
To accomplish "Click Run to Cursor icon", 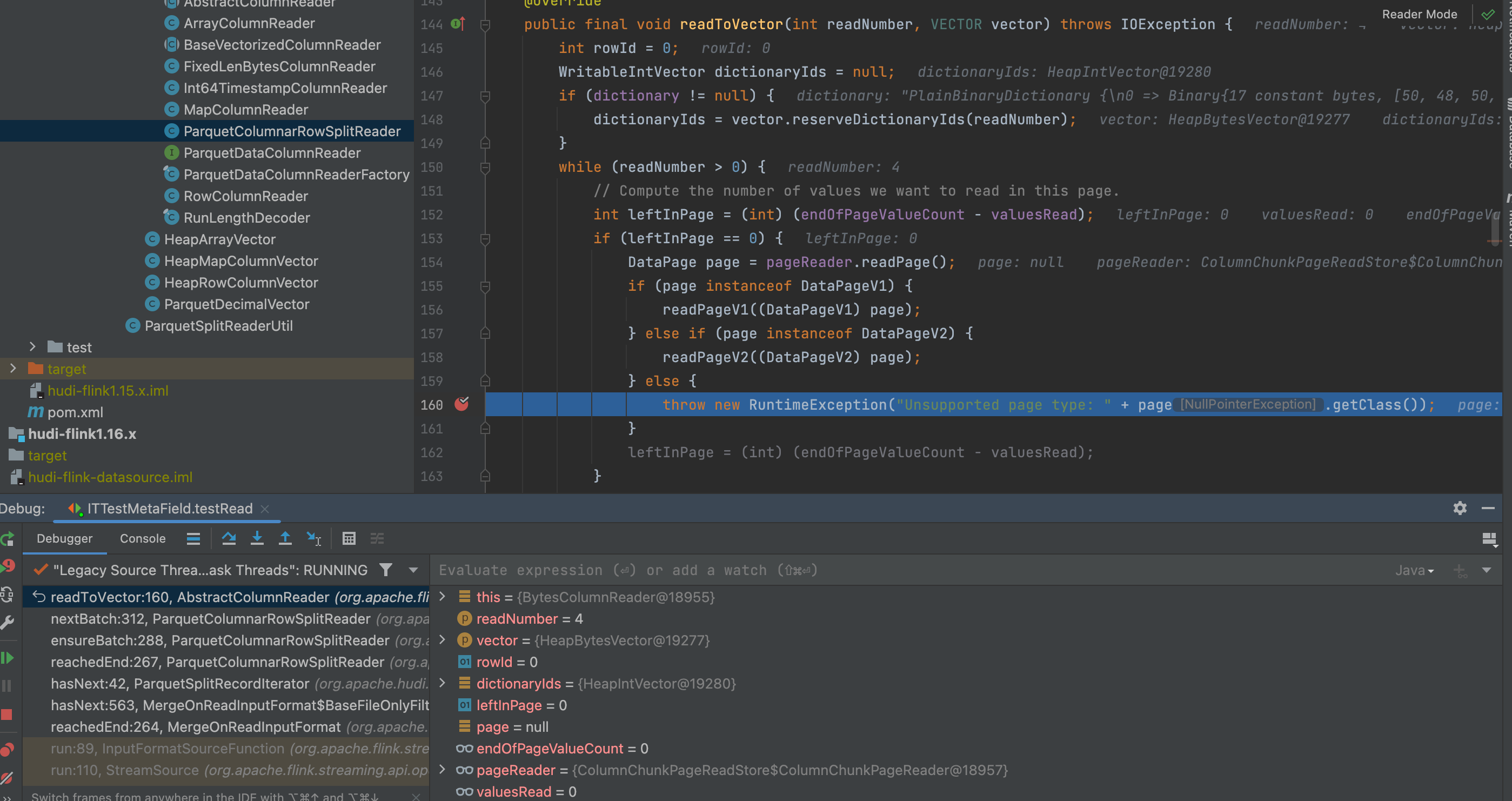I will [314, 538].
